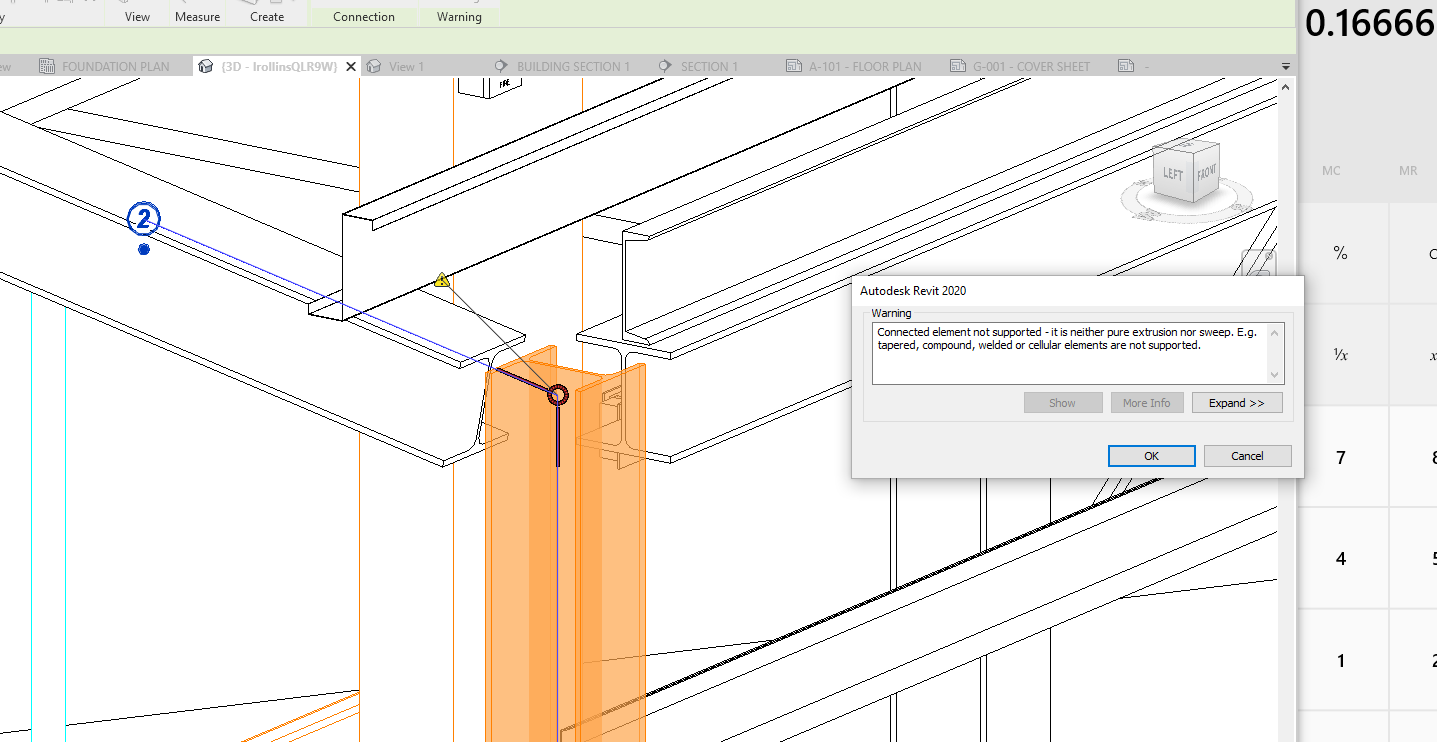Screen dimensions: 1437x742
Task: Expand the warning details with Expand >>
Action: pyautogui.click(x=1237, y=402)
